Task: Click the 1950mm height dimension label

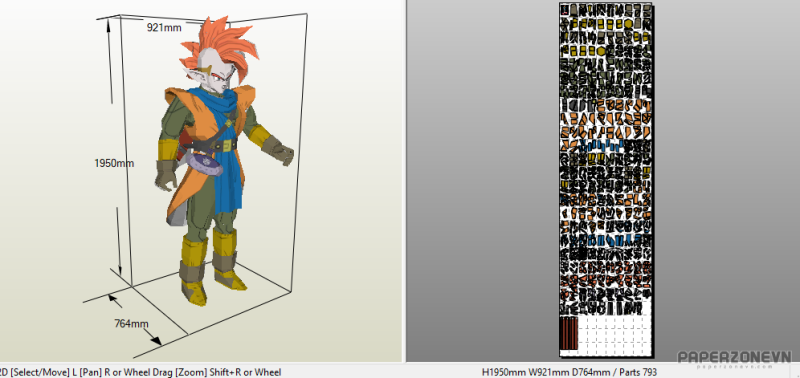Action: click(x=114, y=163)
